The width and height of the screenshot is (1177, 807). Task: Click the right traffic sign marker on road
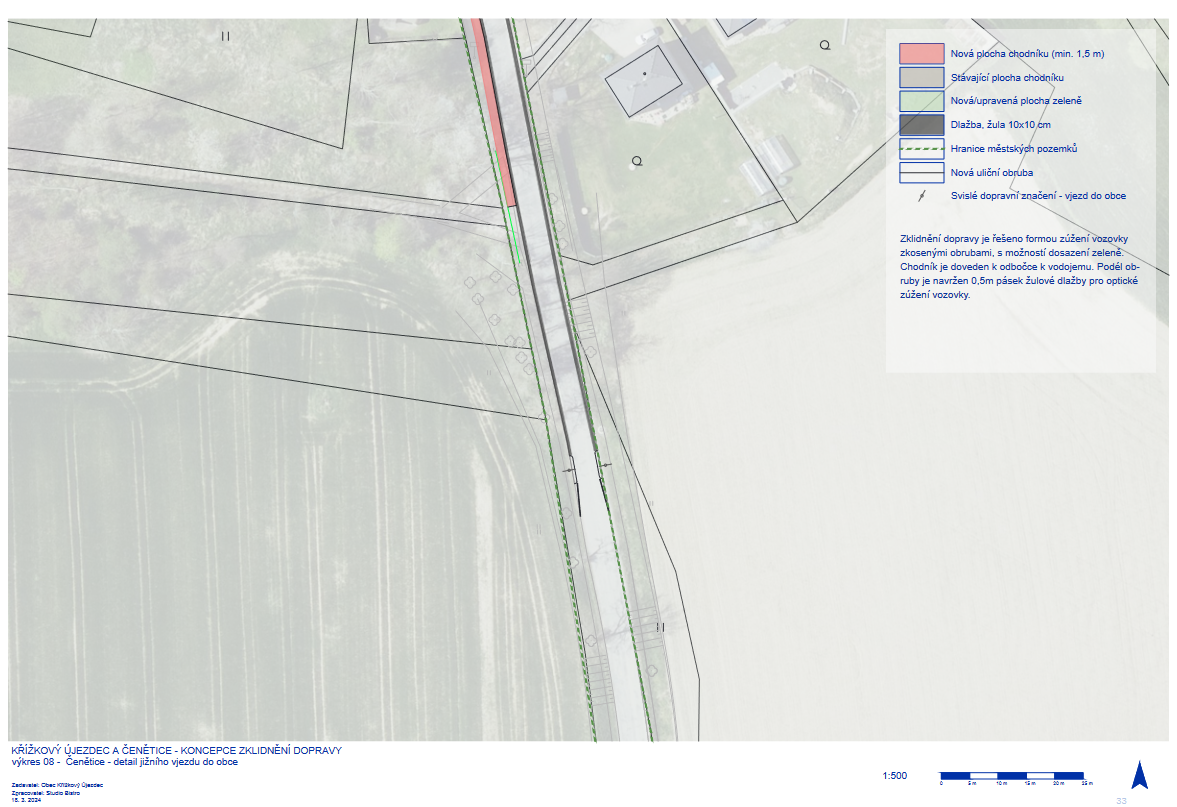click(x=604, y=464)
